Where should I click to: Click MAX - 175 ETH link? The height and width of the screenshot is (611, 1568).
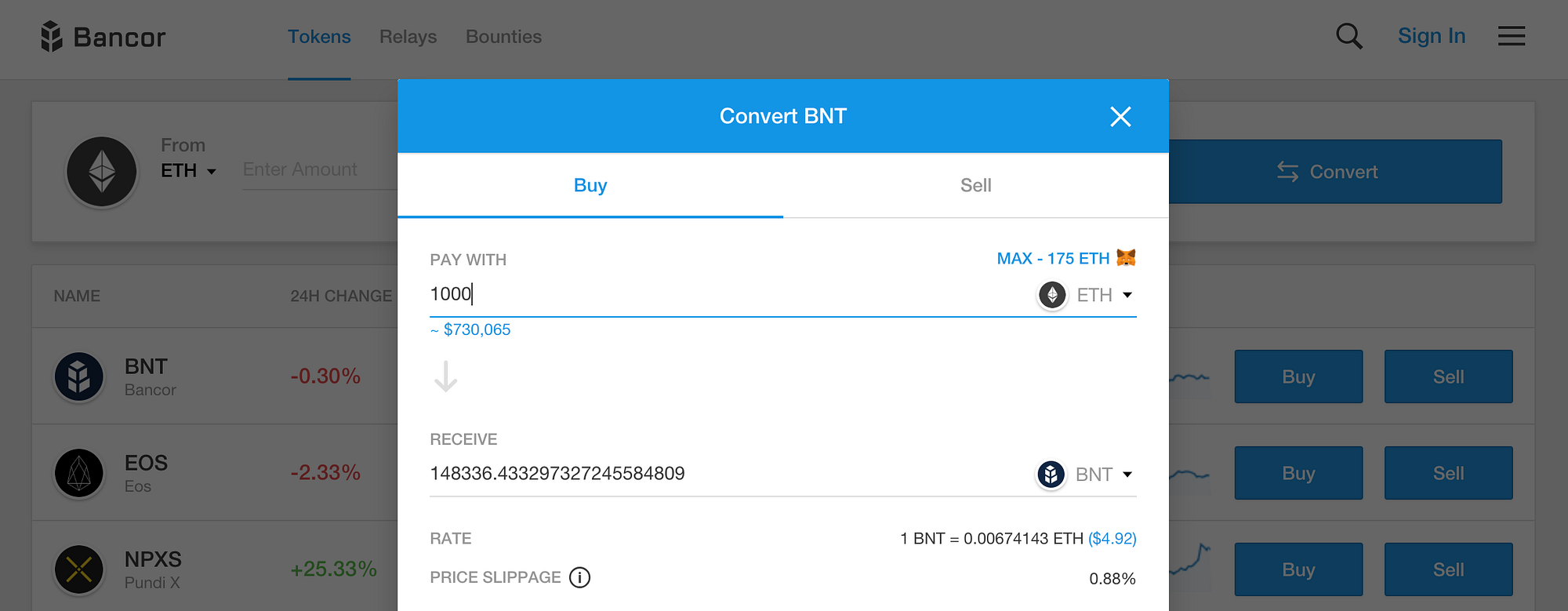tap(1053, 259)
